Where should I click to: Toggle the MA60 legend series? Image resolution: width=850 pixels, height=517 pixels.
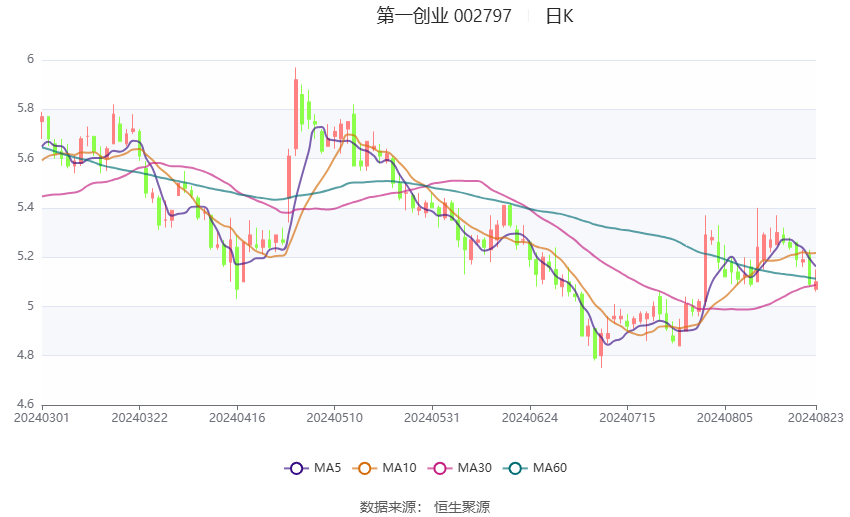coord(535,468)
